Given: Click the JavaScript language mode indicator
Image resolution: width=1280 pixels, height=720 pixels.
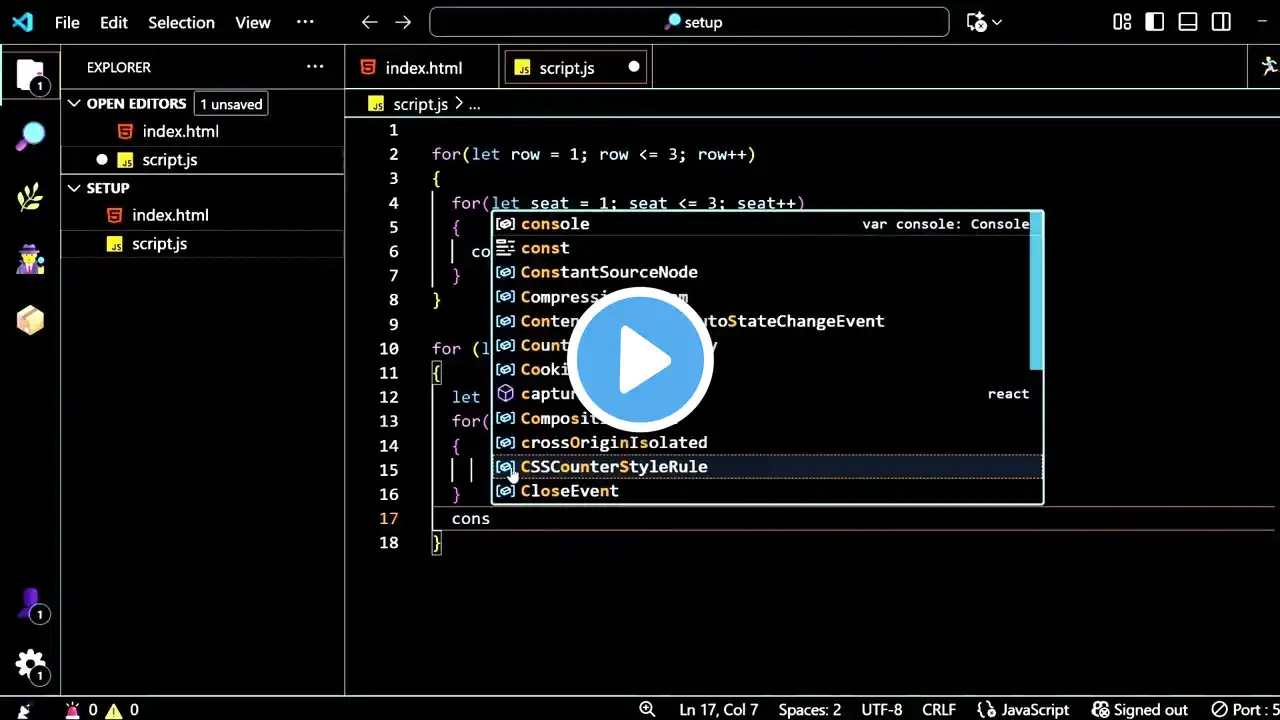Looking at the screenshot, I should coord(1024,709).
